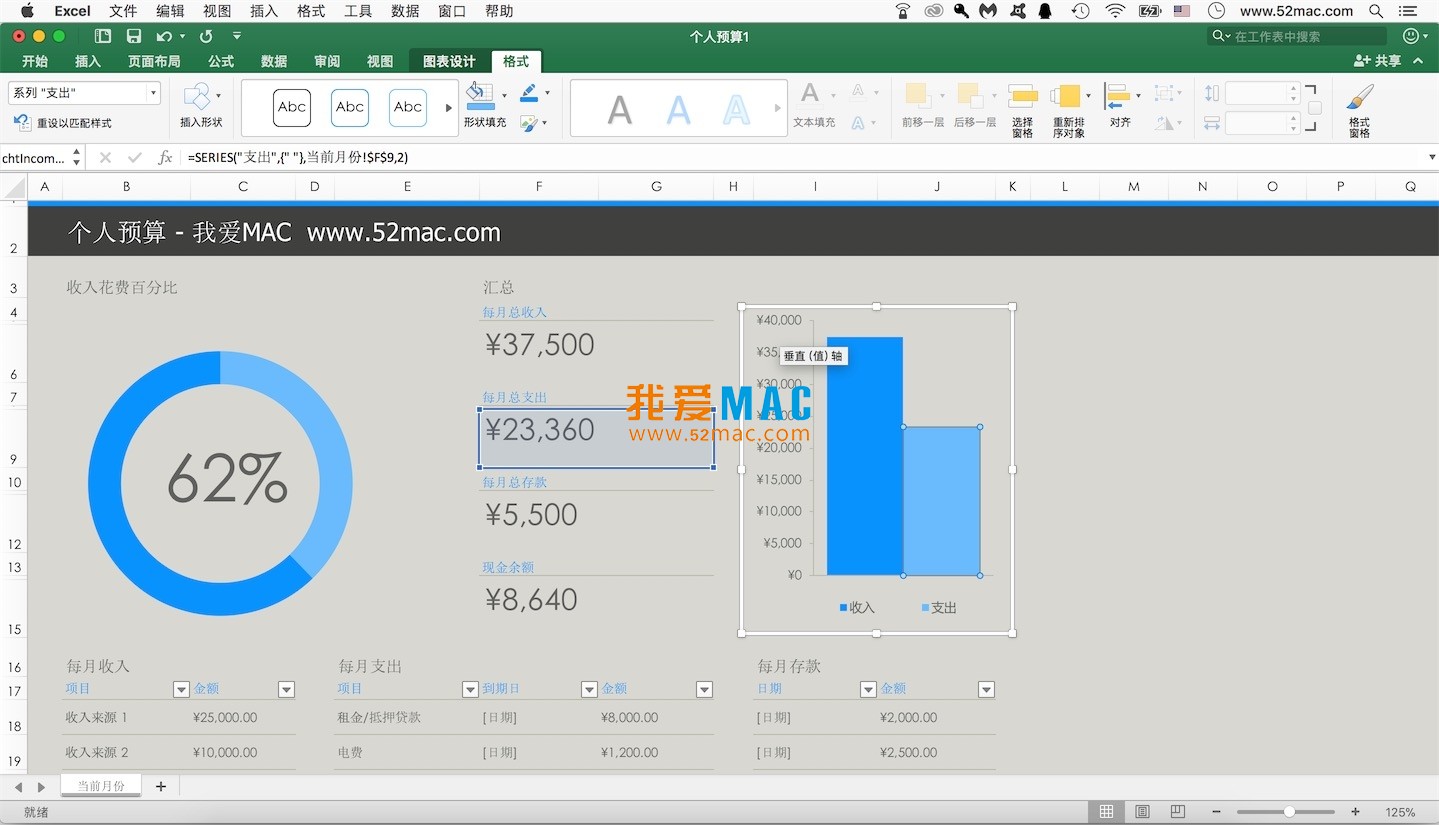Apply the gray shadowed A WordArt style
Viewport: 1439px width, 825px height.
(620, 109)
